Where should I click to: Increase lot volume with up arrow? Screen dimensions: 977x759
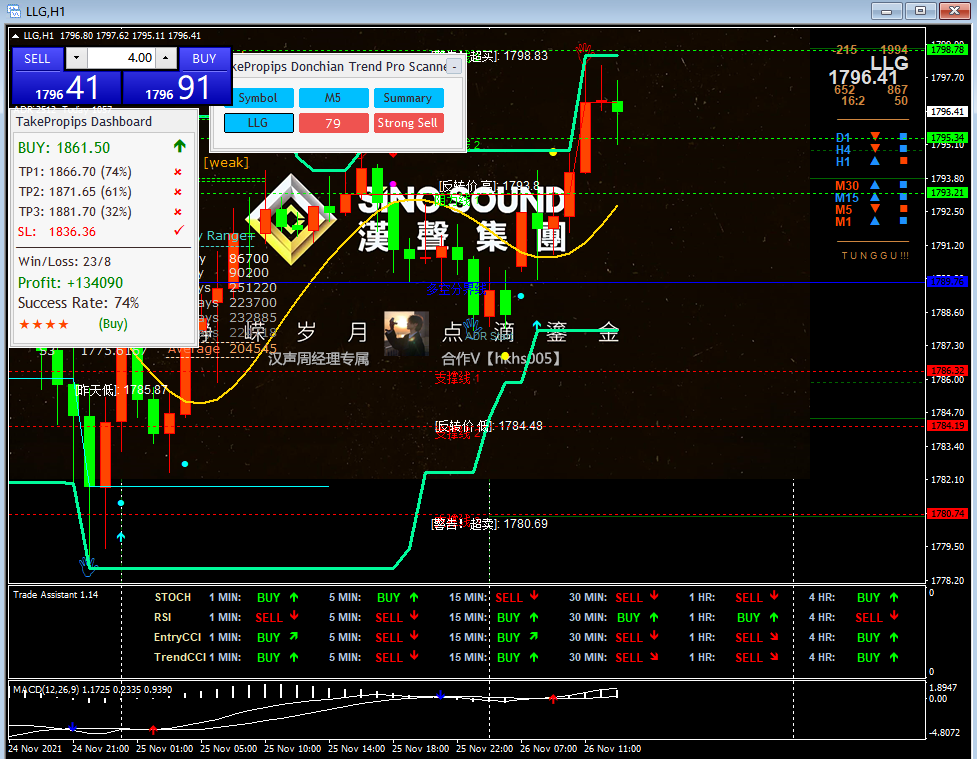tap(166, 58)
